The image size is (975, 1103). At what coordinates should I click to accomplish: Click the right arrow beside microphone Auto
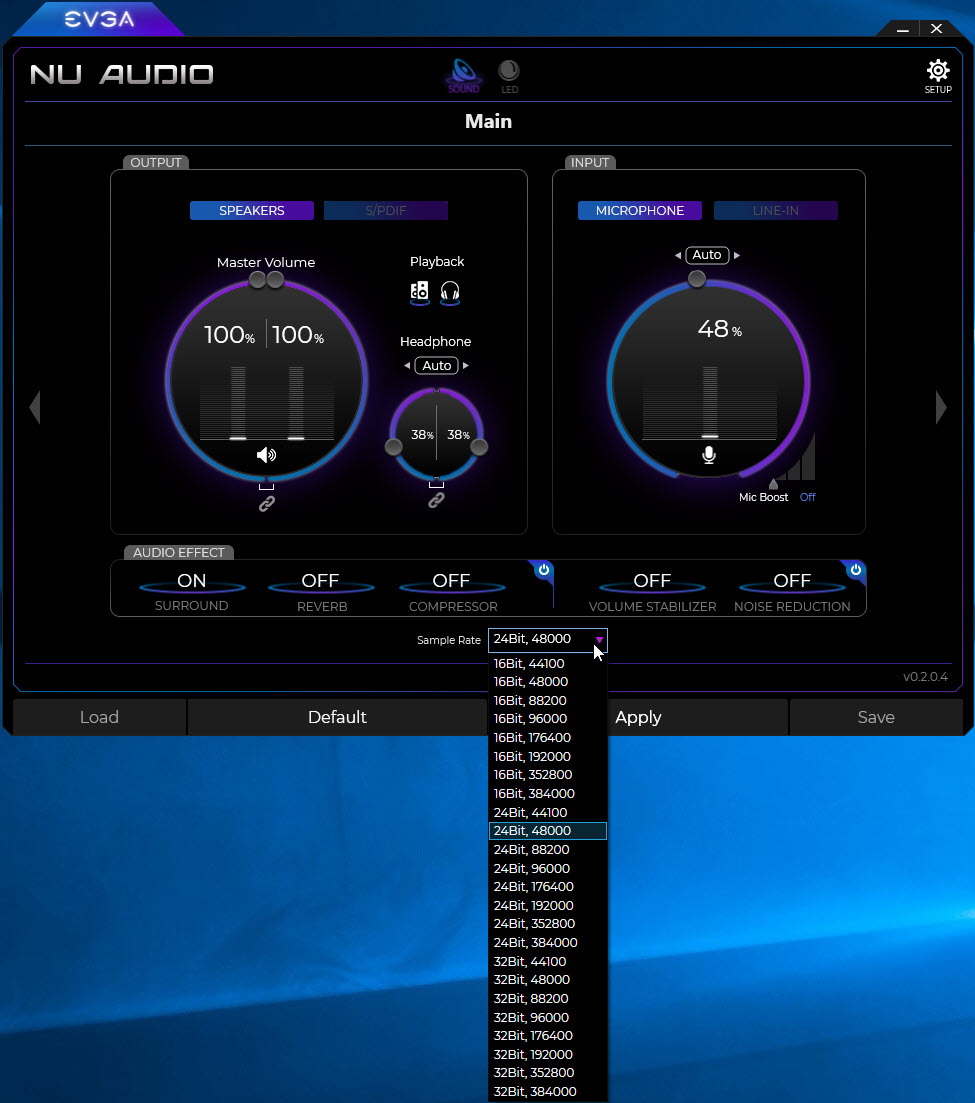[x=737, y=255]
